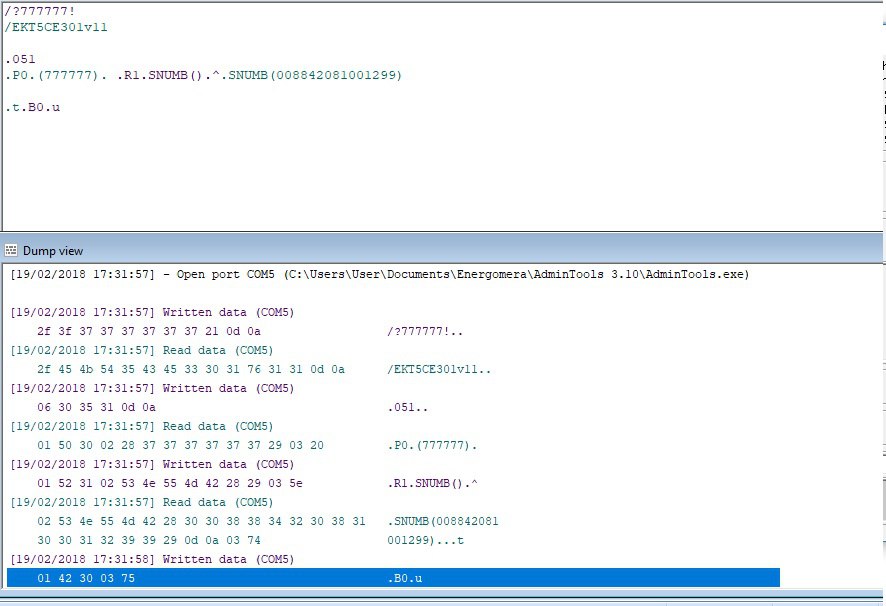Viewport: 886px width, 606px height.
Task: Click the Written data header timestamped 17:31:58
Action: tap(153, 559)
